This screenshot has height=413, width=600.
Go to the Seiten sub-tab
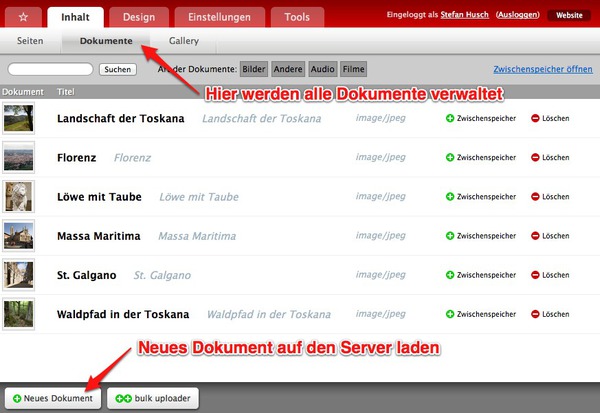(30, 41)
